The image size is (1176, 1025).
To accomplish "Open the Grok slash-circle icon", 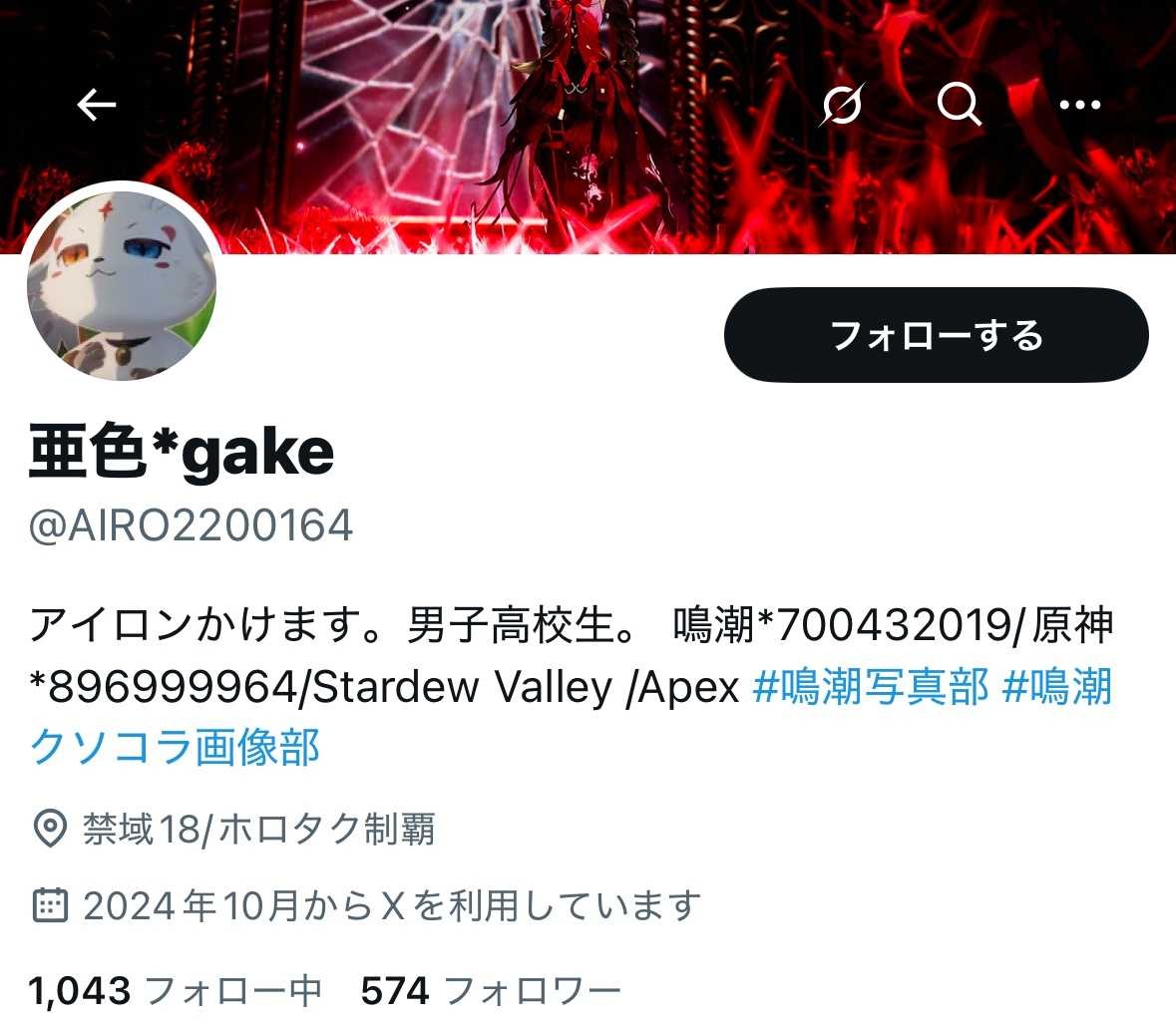I will tap(842, 104).
